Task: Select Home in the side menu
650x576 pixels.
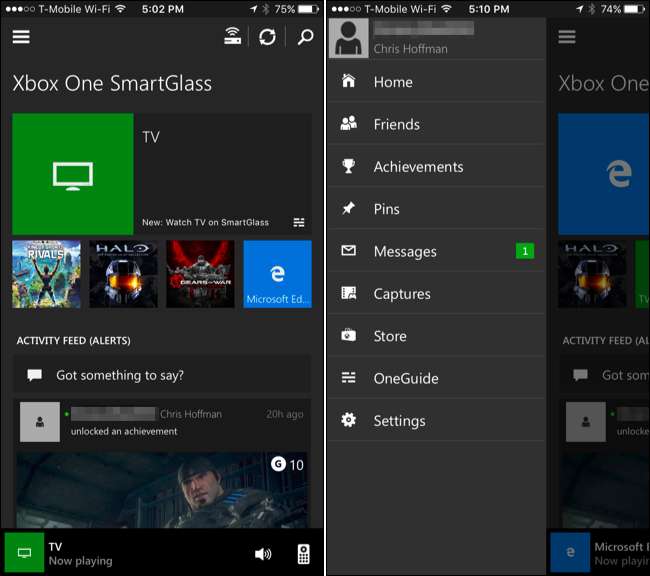Action: click(393, 82)
